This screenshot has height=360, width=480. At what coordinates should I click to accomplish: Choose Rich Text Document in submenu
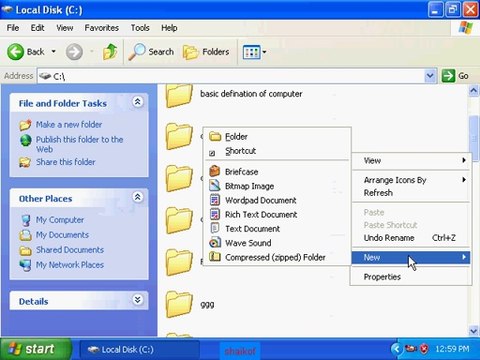click(x=277, y=215)
